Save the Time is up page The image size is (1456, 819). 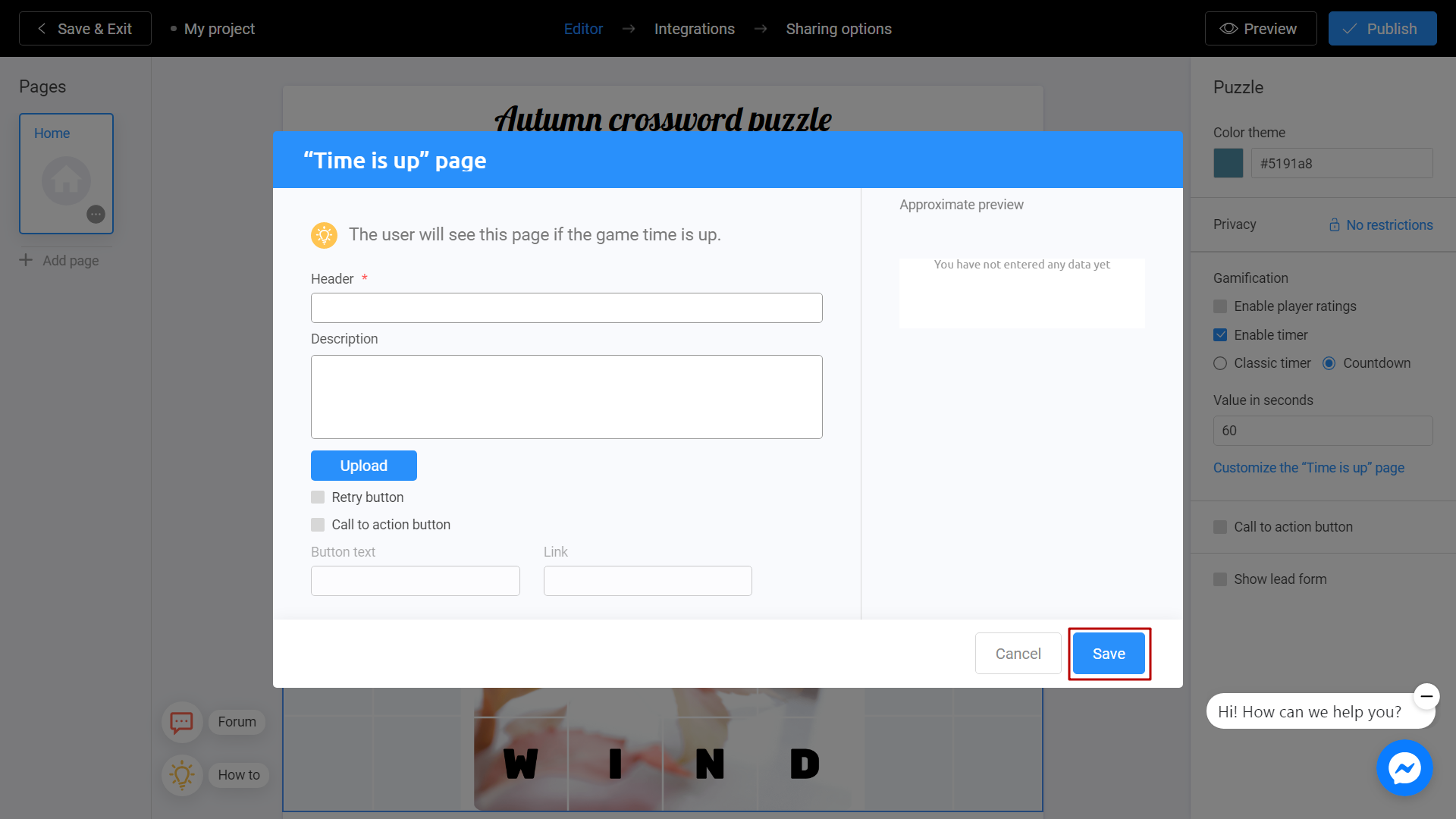[x=1109, y=654]
